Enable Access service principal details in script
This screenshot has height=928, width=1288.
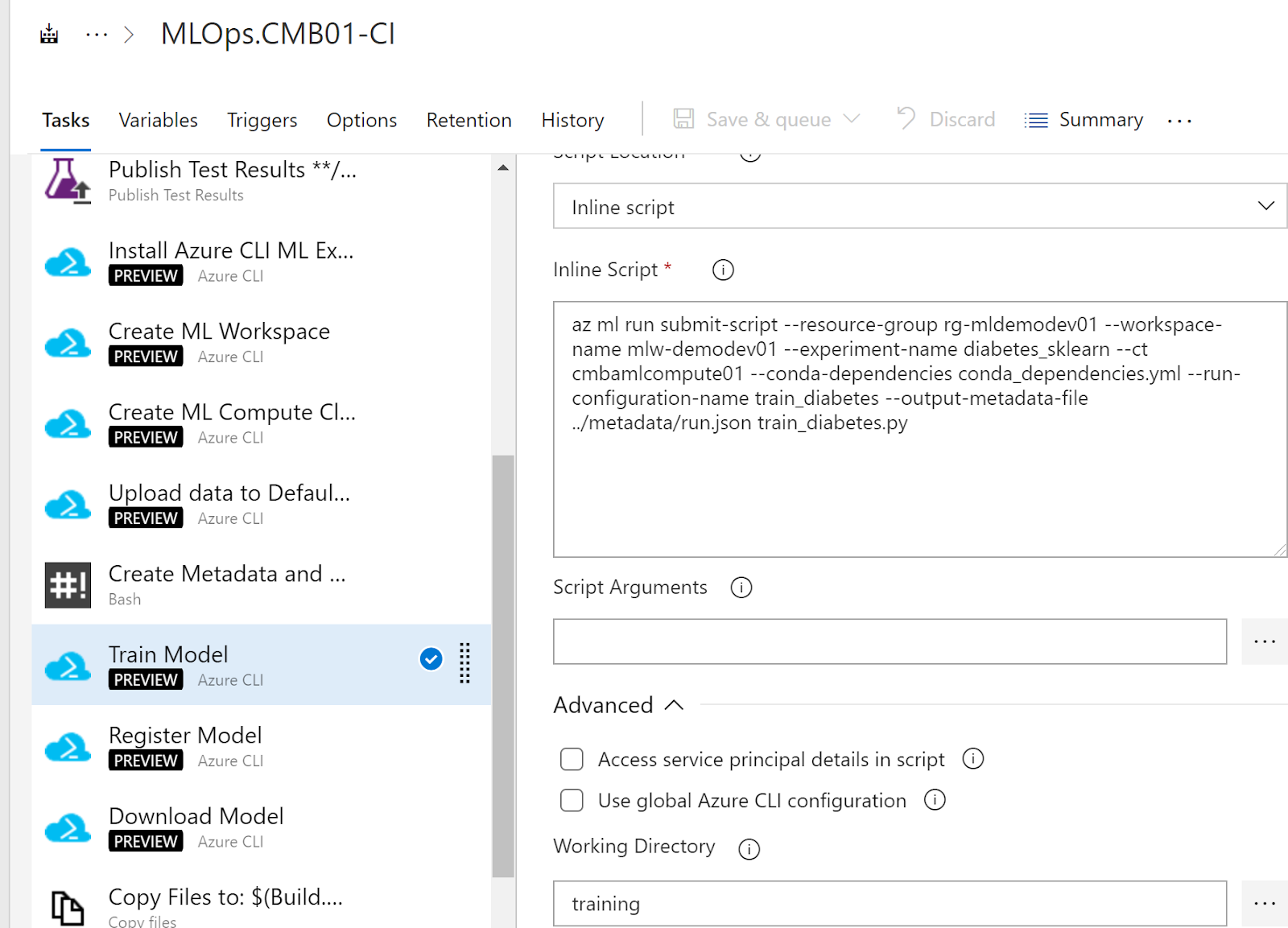pyautogui.click(x=572, y=759)
